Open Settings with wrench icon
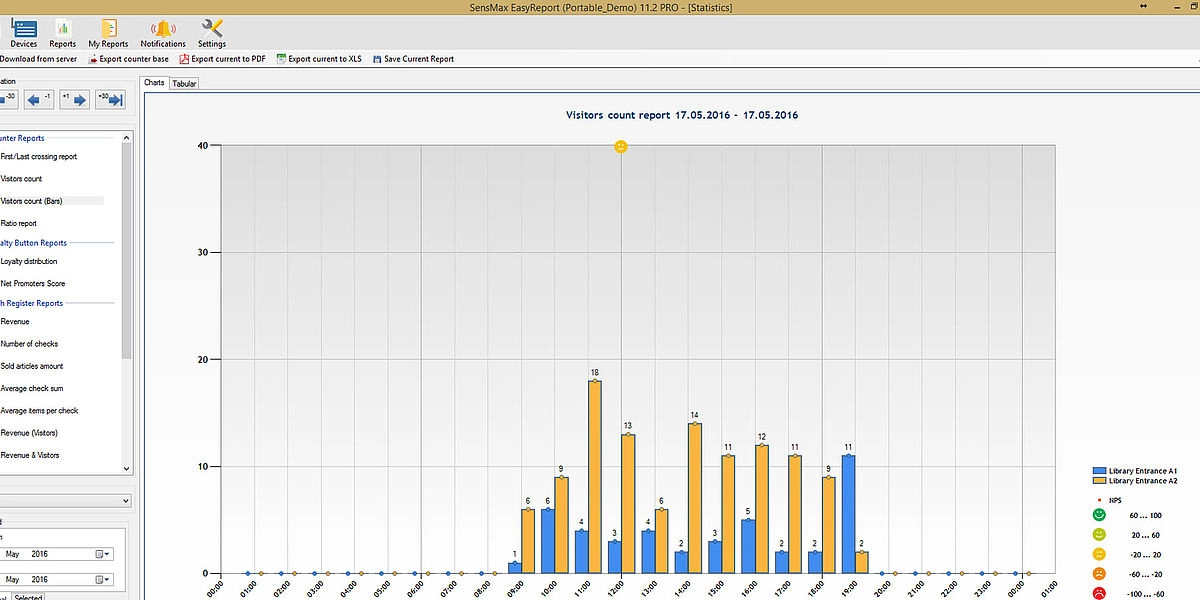Viewport: 1200px width, 600px height. click(212, 33)
